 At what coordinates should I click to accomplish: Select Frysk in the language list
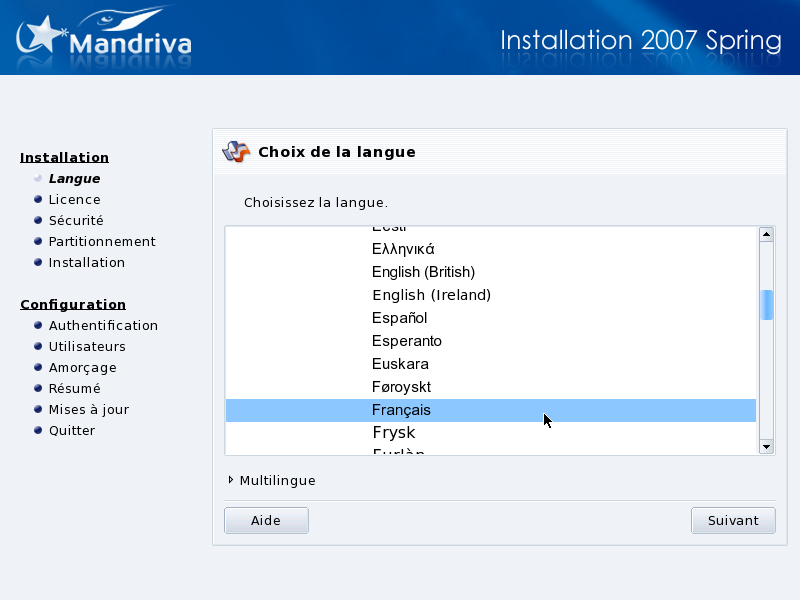(393, 432)
